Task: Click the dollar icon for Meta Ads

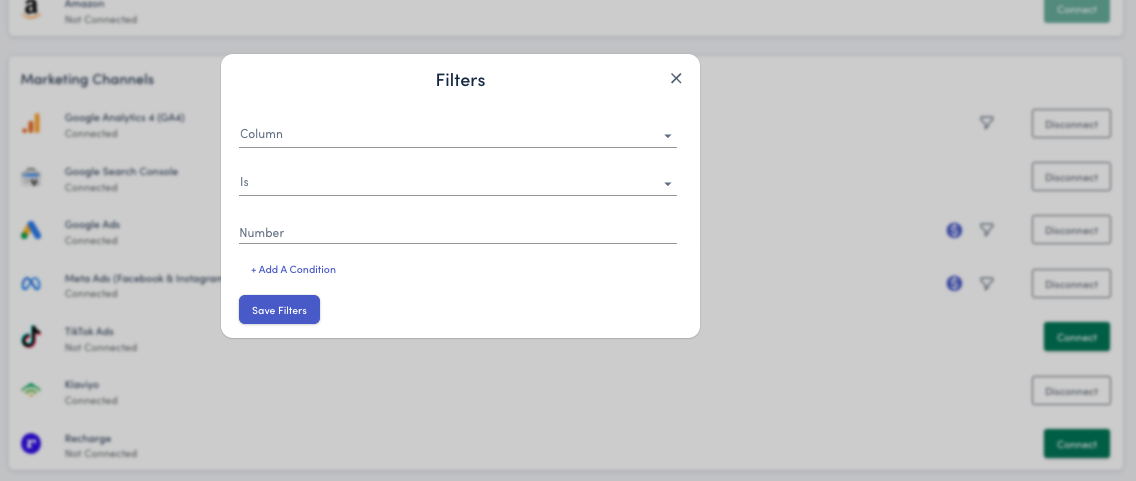Action: 954,283
